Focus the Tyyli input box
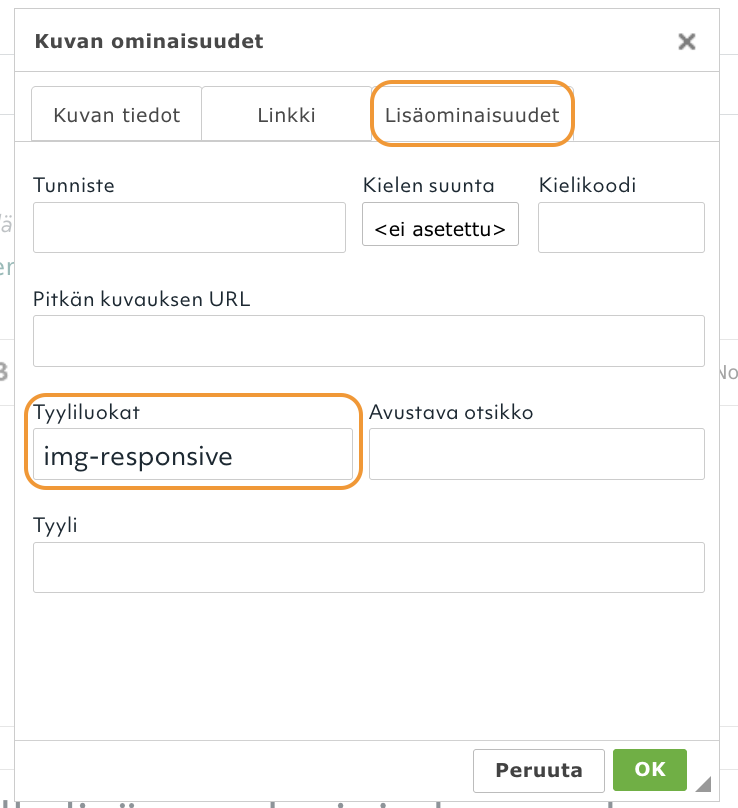 [368, 567]
